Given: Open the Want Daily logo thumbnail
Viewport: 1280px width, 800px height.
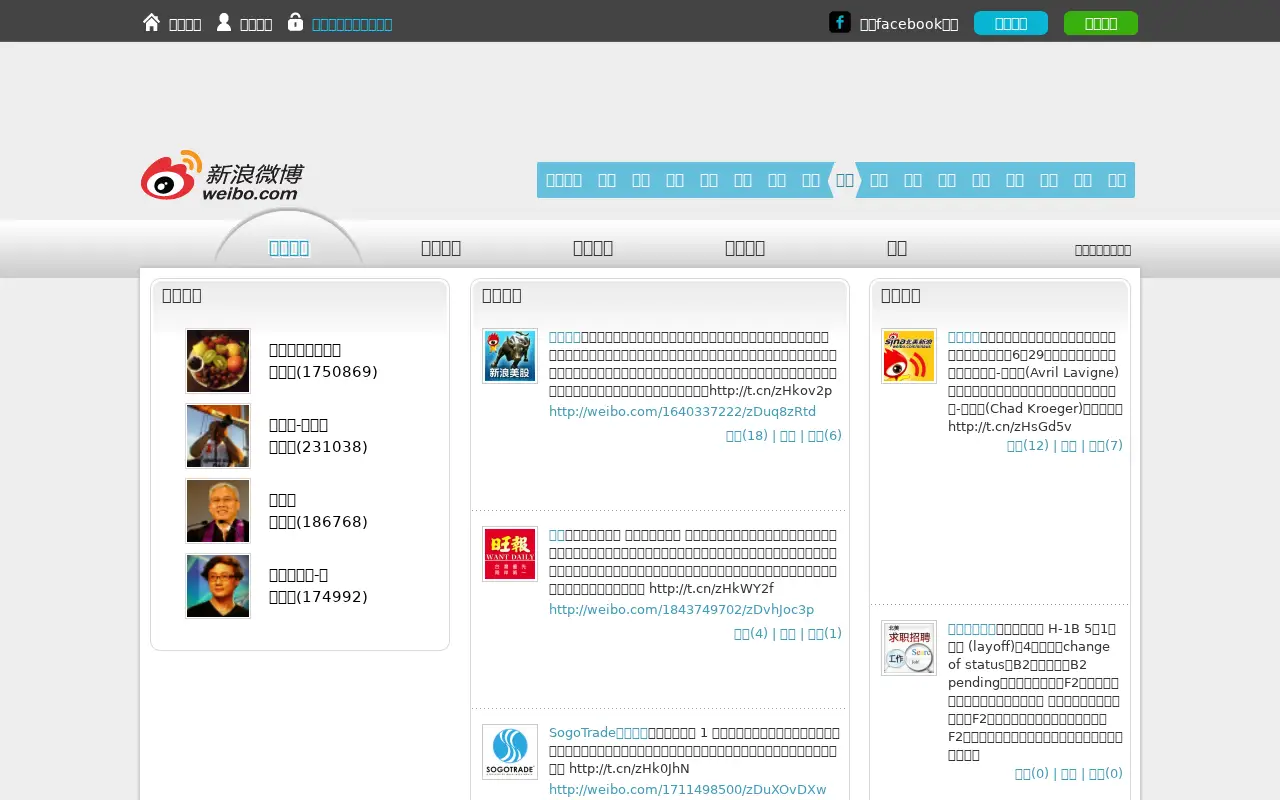Looking at the screenshot, I should pos(510,554).
